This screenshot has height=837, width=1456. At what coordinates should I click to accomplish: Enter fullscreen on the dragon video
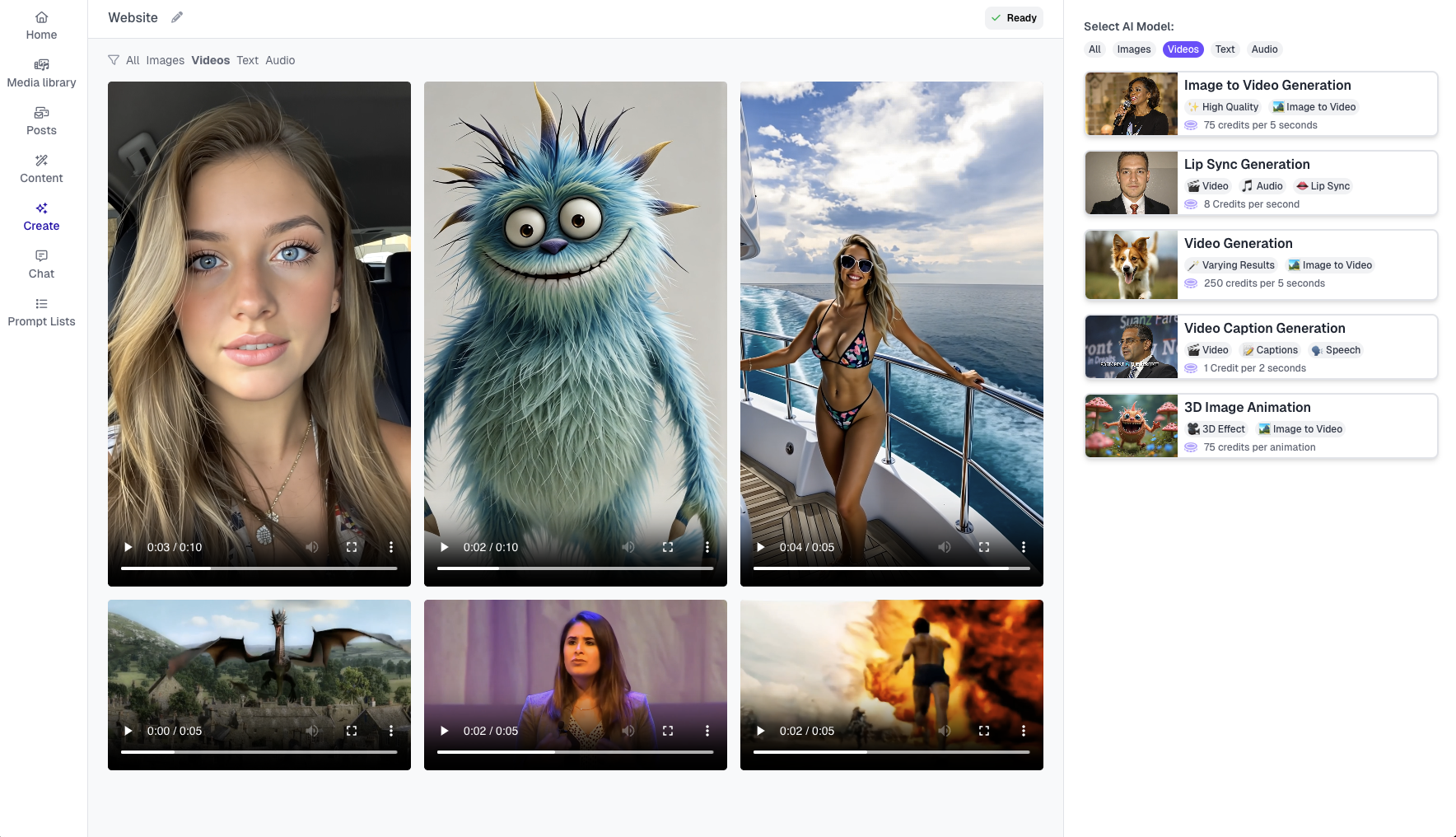[x=352, y=731]
